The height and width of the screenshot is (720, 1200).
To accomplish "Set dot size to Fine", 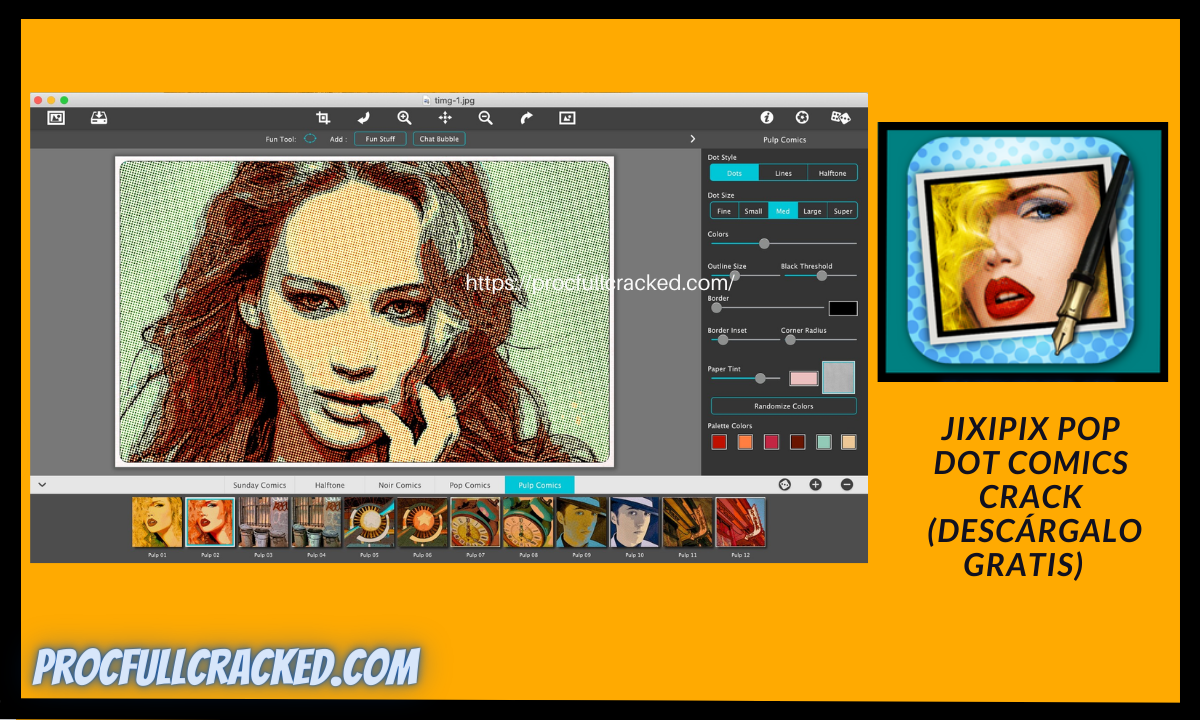I will [724, 211].
